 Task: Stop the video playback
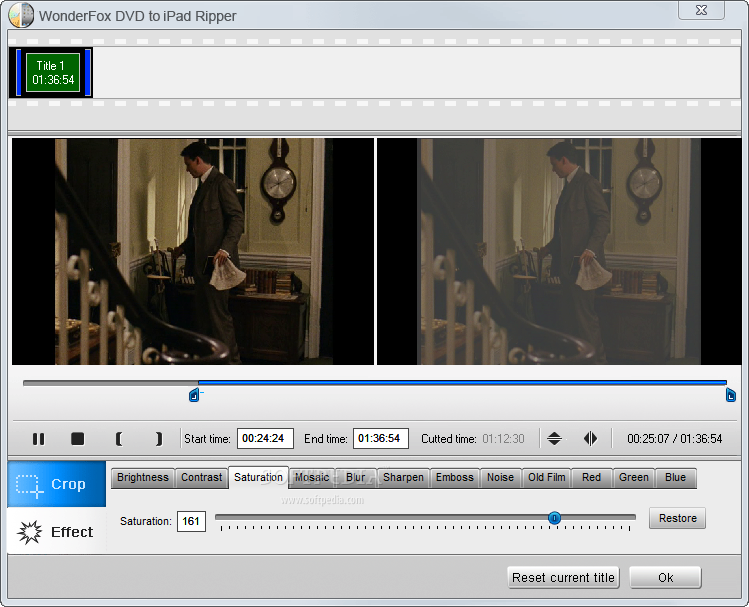pos(77,438)
